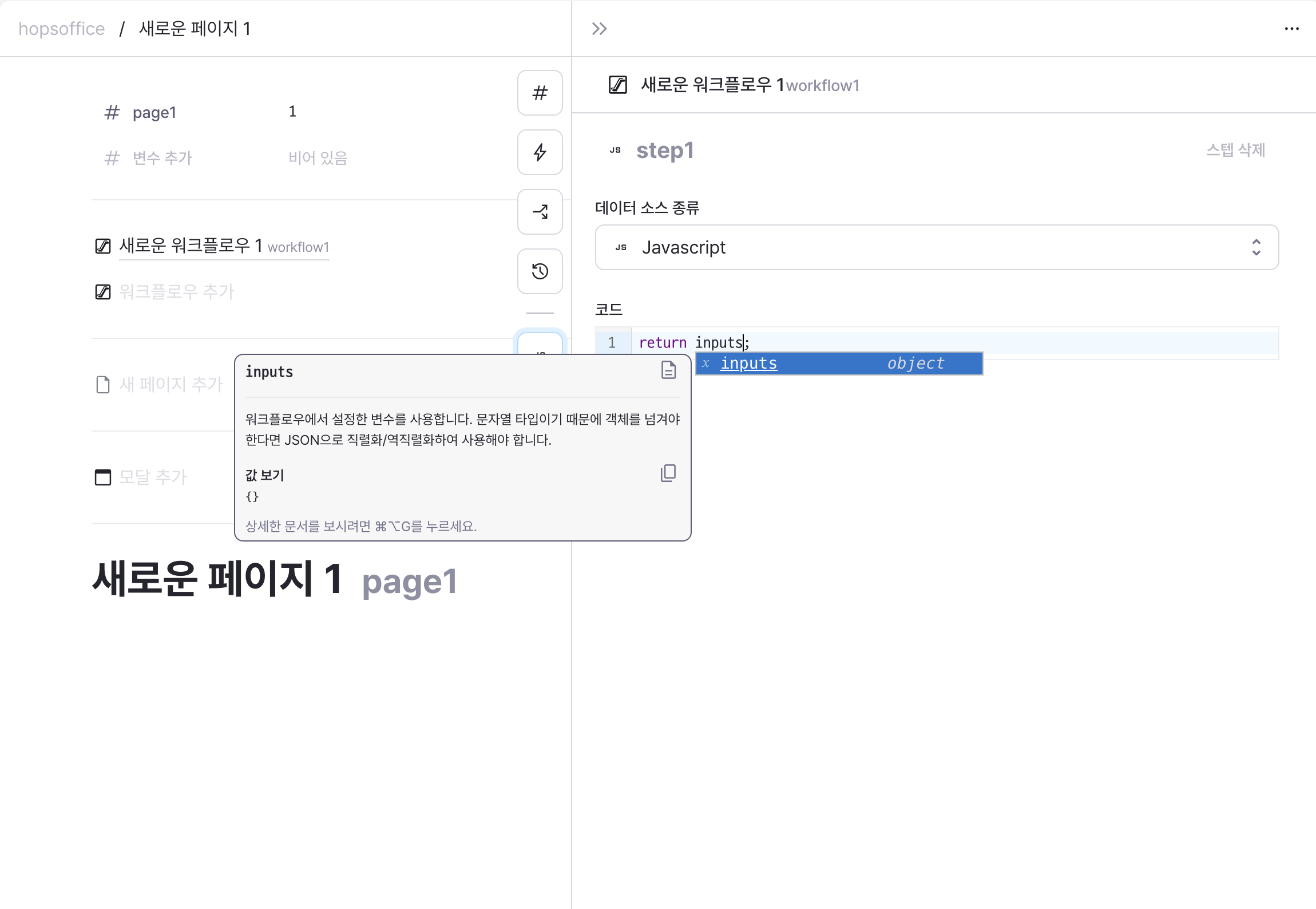Click the hash/variable icon in toolbar
Image resolution: width=1316 pixels, height=909 pixels.
(x=541, y=92)
